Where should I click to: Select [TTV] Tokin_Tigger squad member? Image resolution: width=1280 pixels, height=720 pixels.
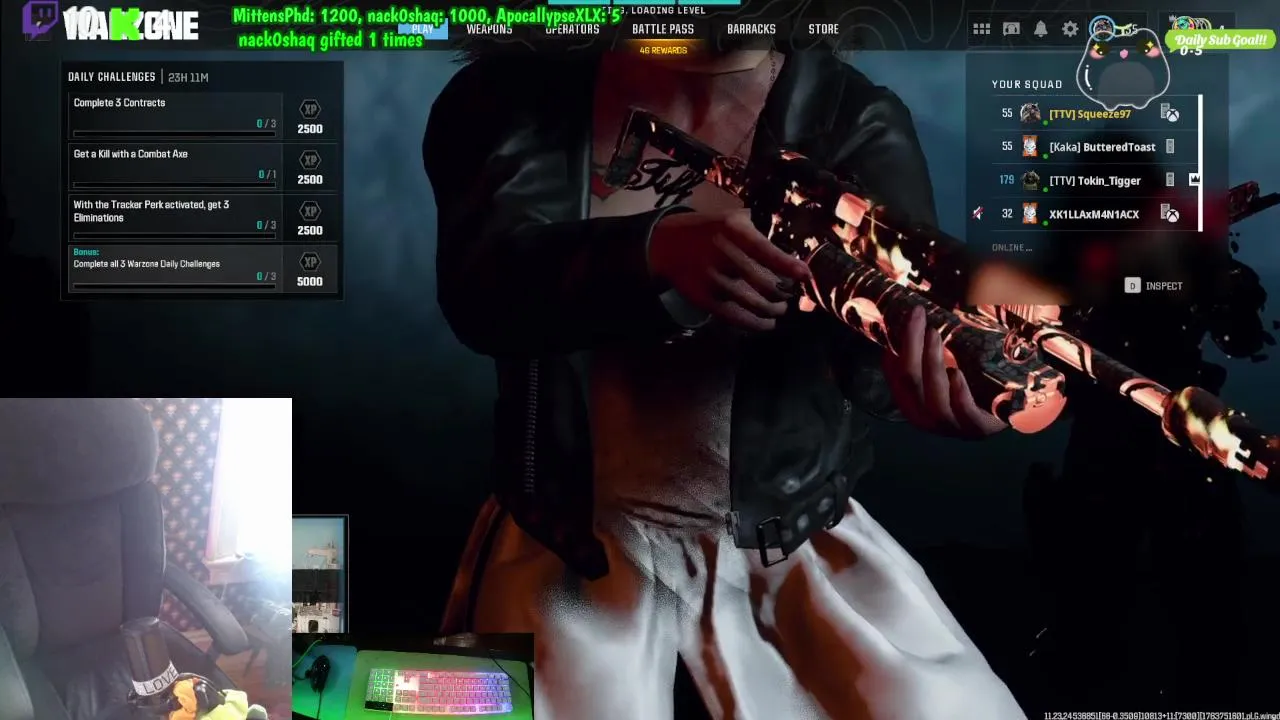click(x=1095, y=181)
